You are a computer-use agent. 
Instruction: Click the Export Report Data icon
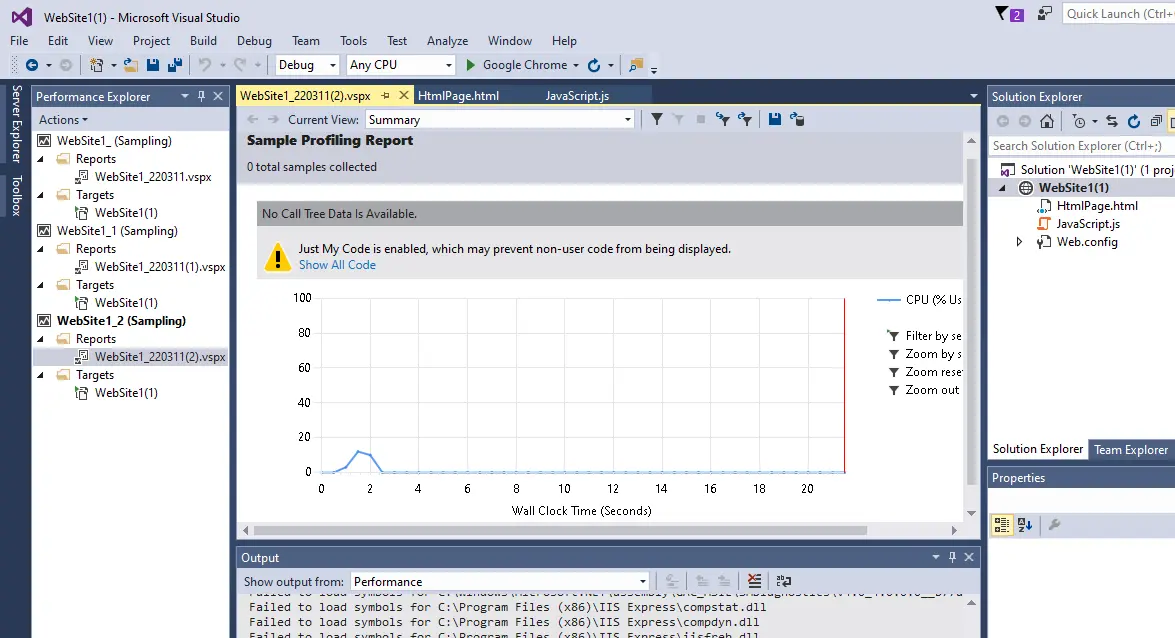797,119
